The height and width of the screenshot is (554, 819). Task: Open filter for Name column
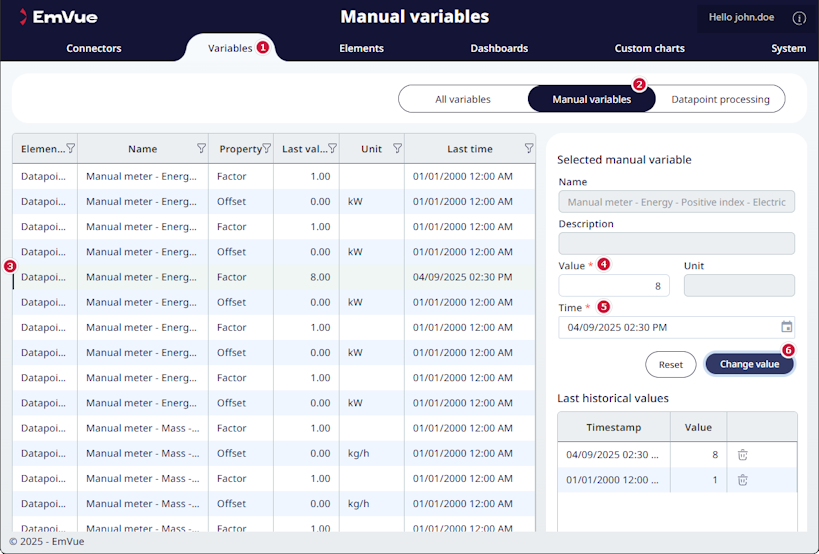tap(201, 149)
